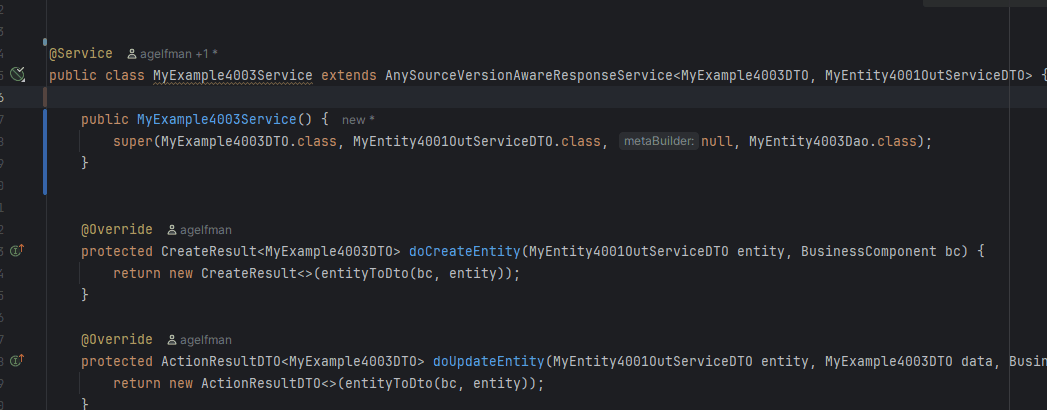The image size is (1047, 410).
Task: Click entityToDto call in 'new ActionResultDTO' line
Action: pyautogui.click(x=389, y=383)
